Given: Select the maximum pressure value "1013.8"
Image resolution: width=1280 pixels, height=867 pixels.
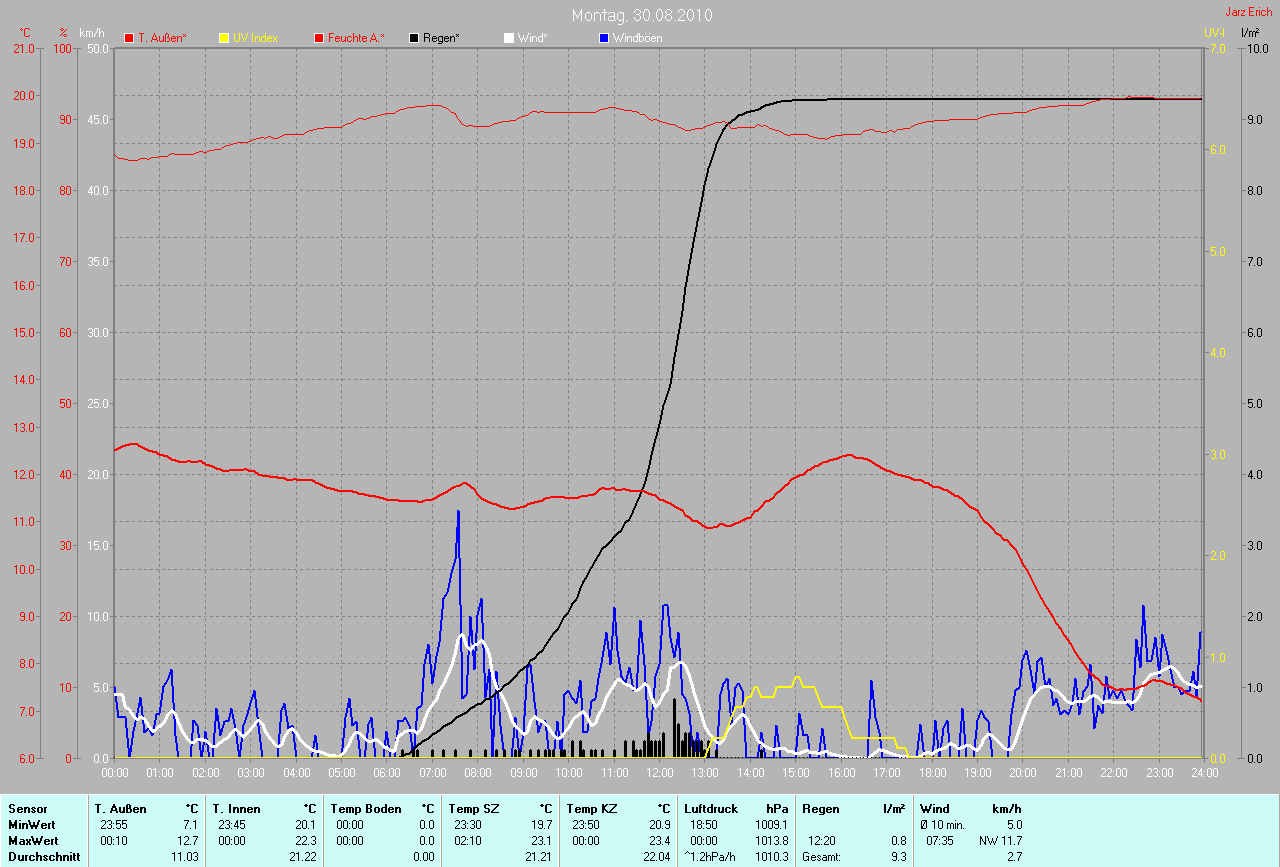Looking at the screenshot, I should (x=773, y=841).
